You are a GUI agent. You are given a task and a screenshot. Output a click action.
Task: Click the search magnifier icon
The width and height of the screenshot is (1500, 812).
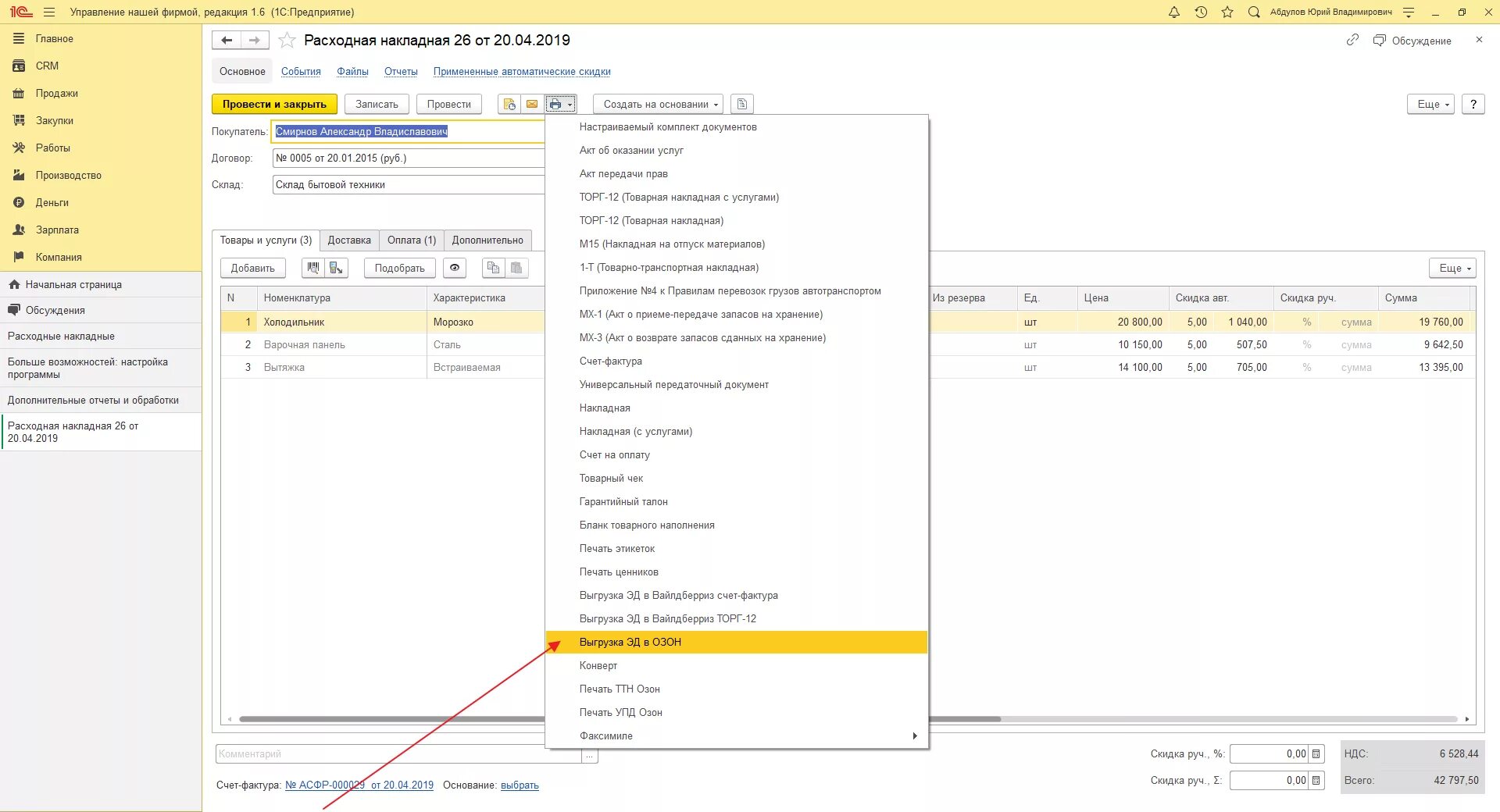(x=1254, y=12)
